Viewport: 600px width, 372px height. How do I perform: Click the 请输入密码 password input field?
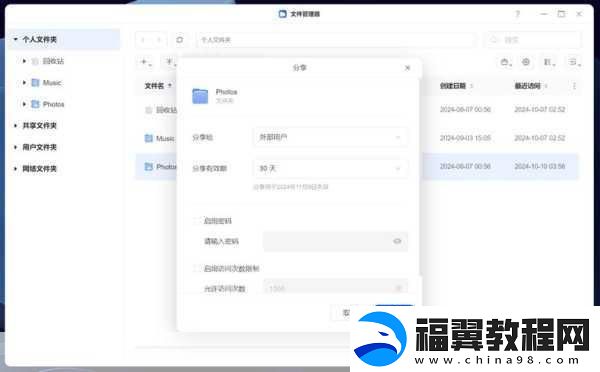tap(336, 241)
